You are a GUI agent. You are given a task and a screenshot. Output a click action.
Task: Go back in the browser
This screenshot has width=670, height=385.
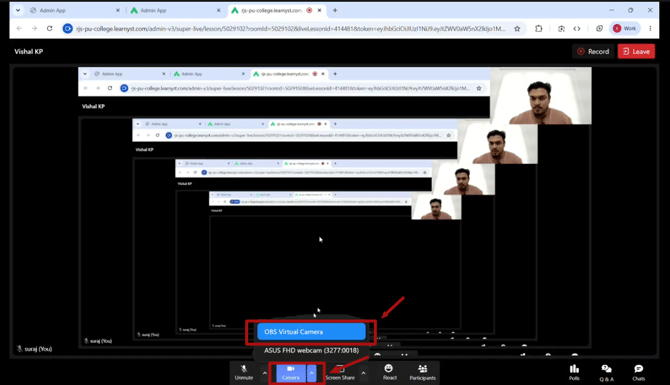(x=19, y=28)
